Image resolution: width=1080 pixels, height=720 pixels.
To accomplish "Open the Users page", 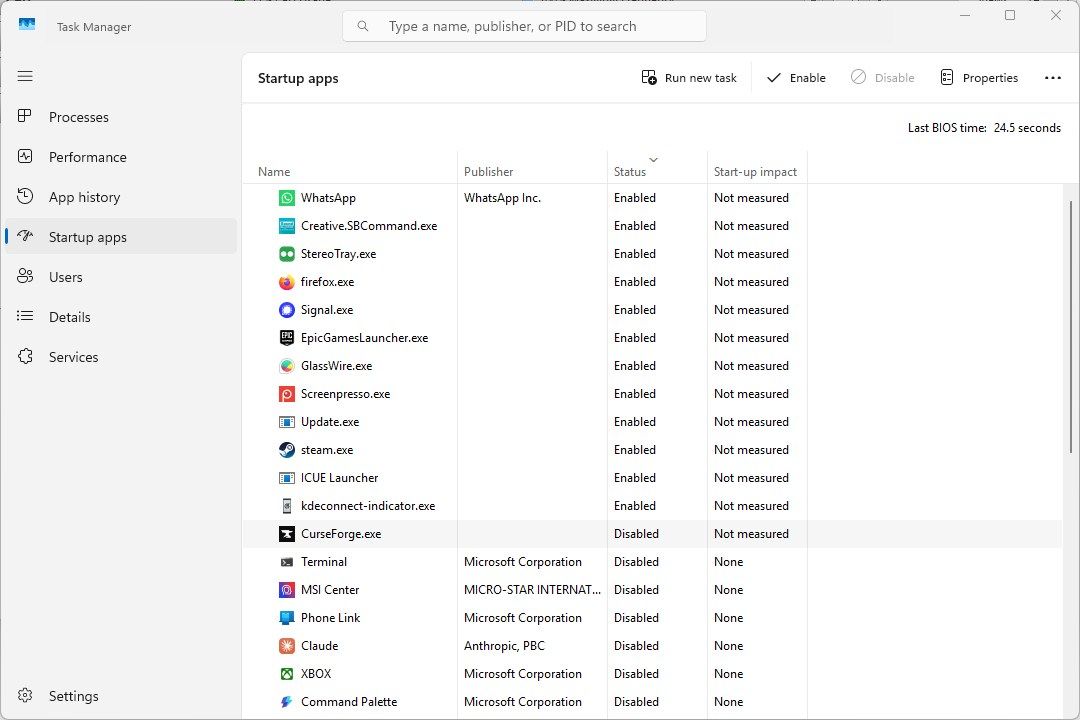I will tap(121, 277).
